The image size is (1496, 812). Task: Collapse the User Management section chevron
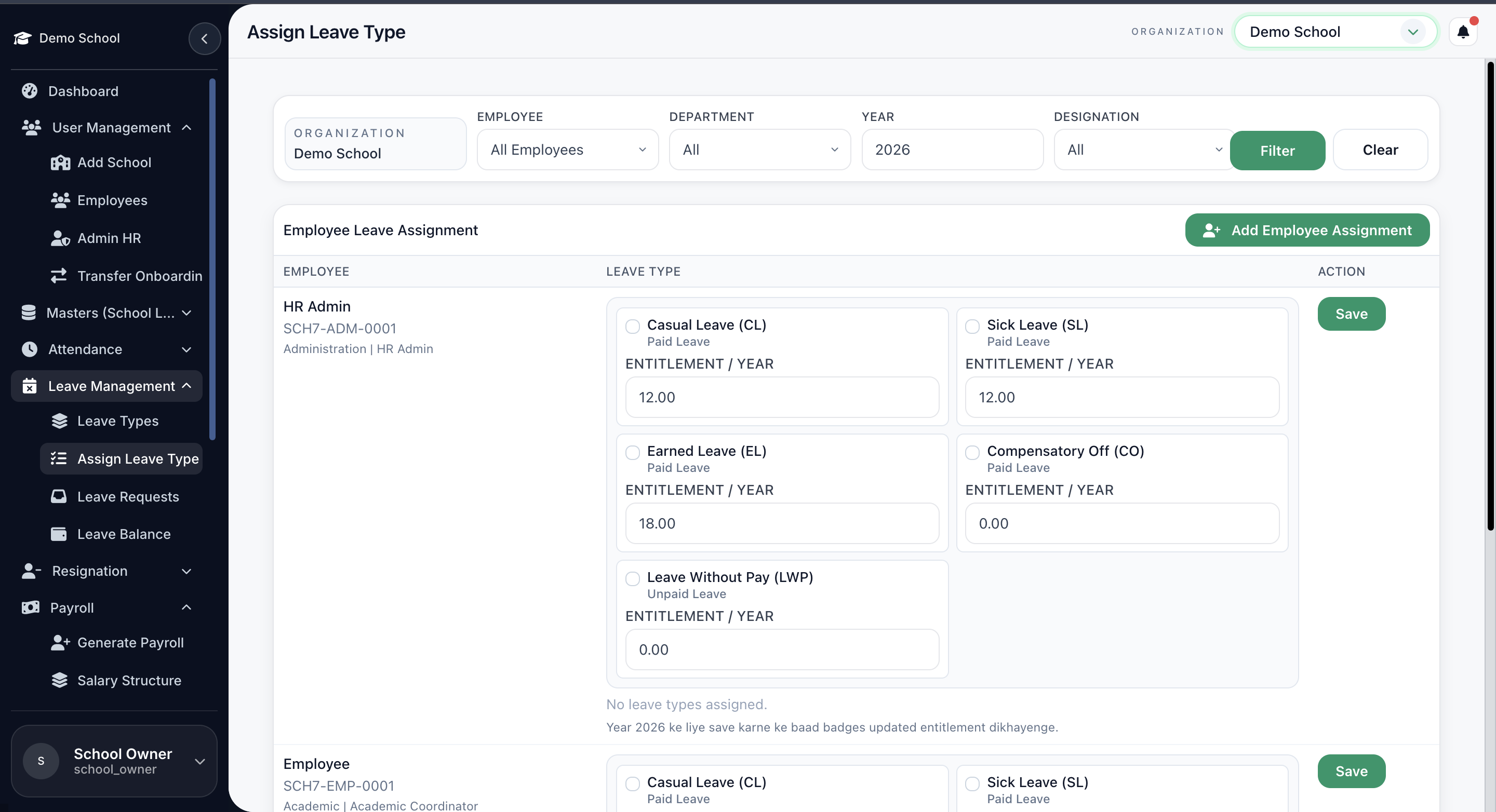[x=186, y=128]
